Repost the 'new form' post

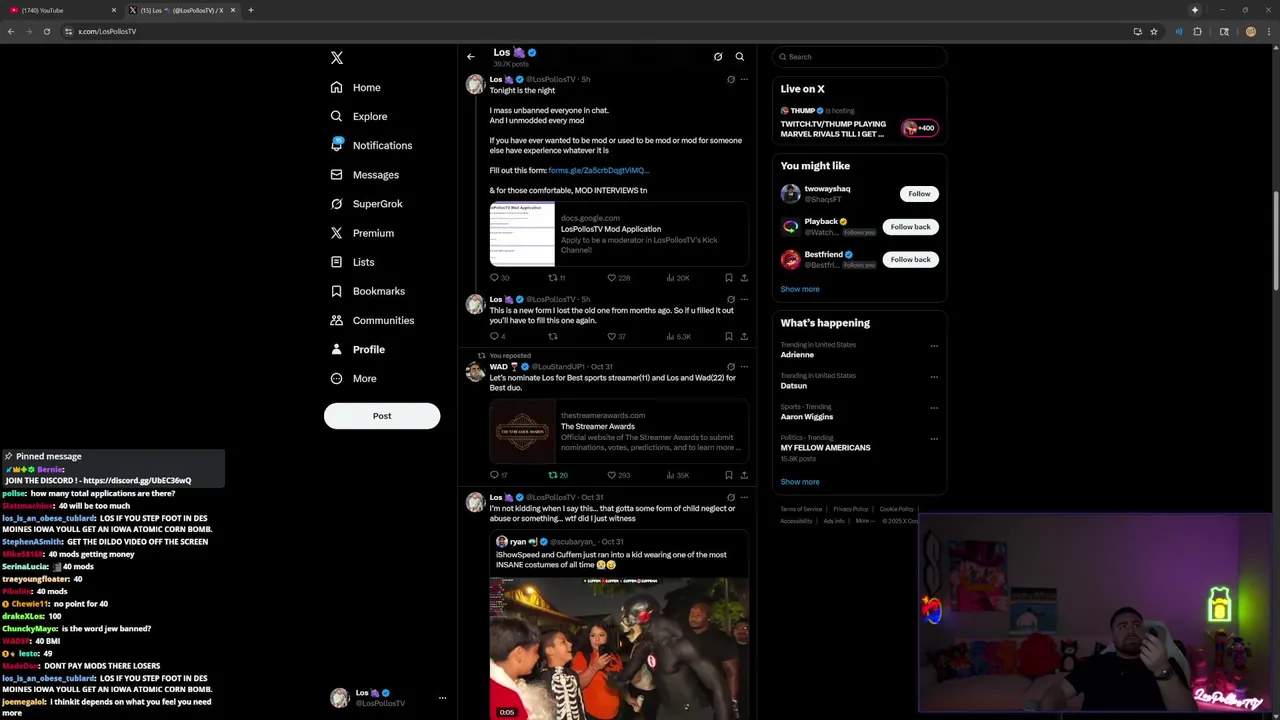tap(553, 337)
